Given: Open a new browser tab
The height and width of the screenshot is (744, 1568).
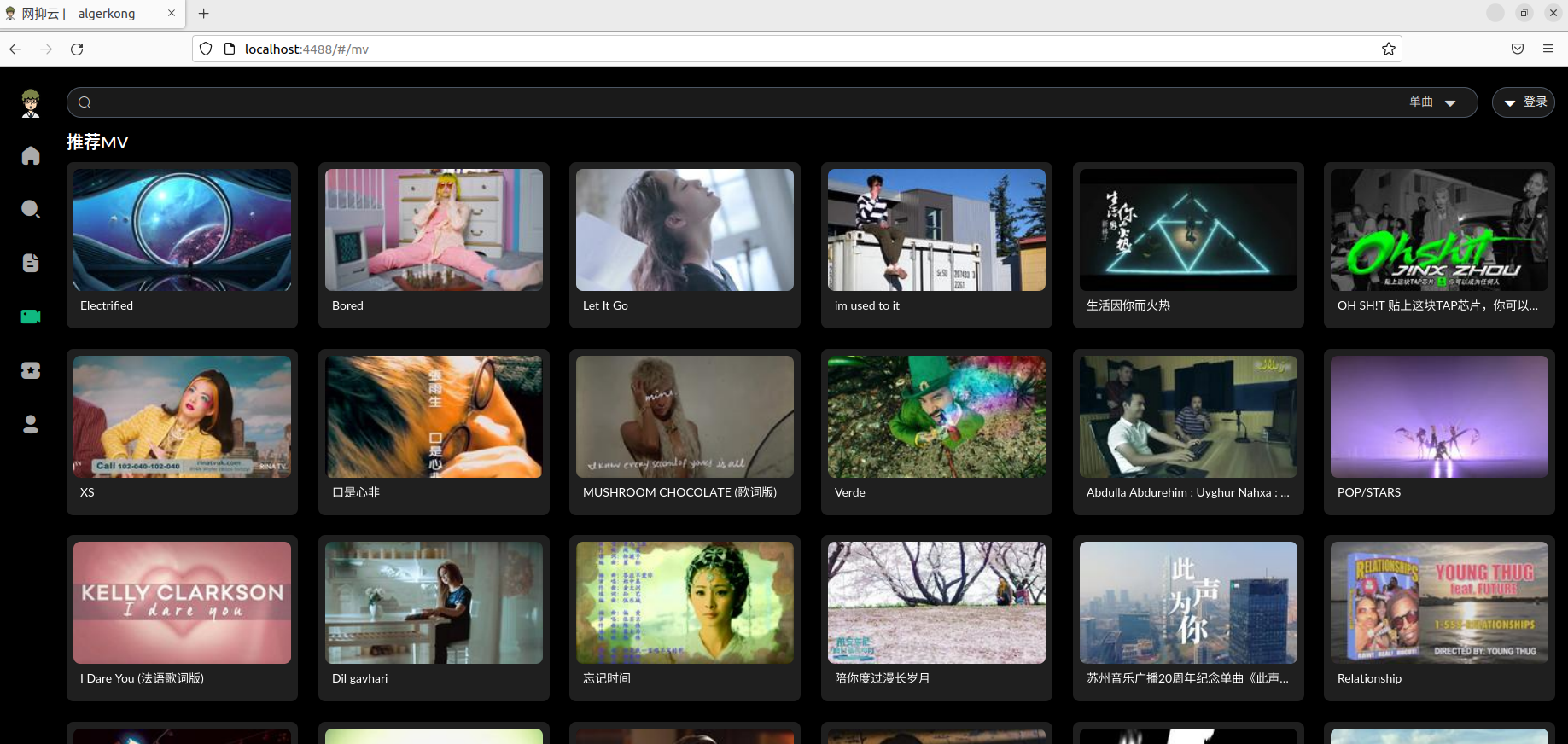Looking at the screenshot, I should (x=203, y=14).
